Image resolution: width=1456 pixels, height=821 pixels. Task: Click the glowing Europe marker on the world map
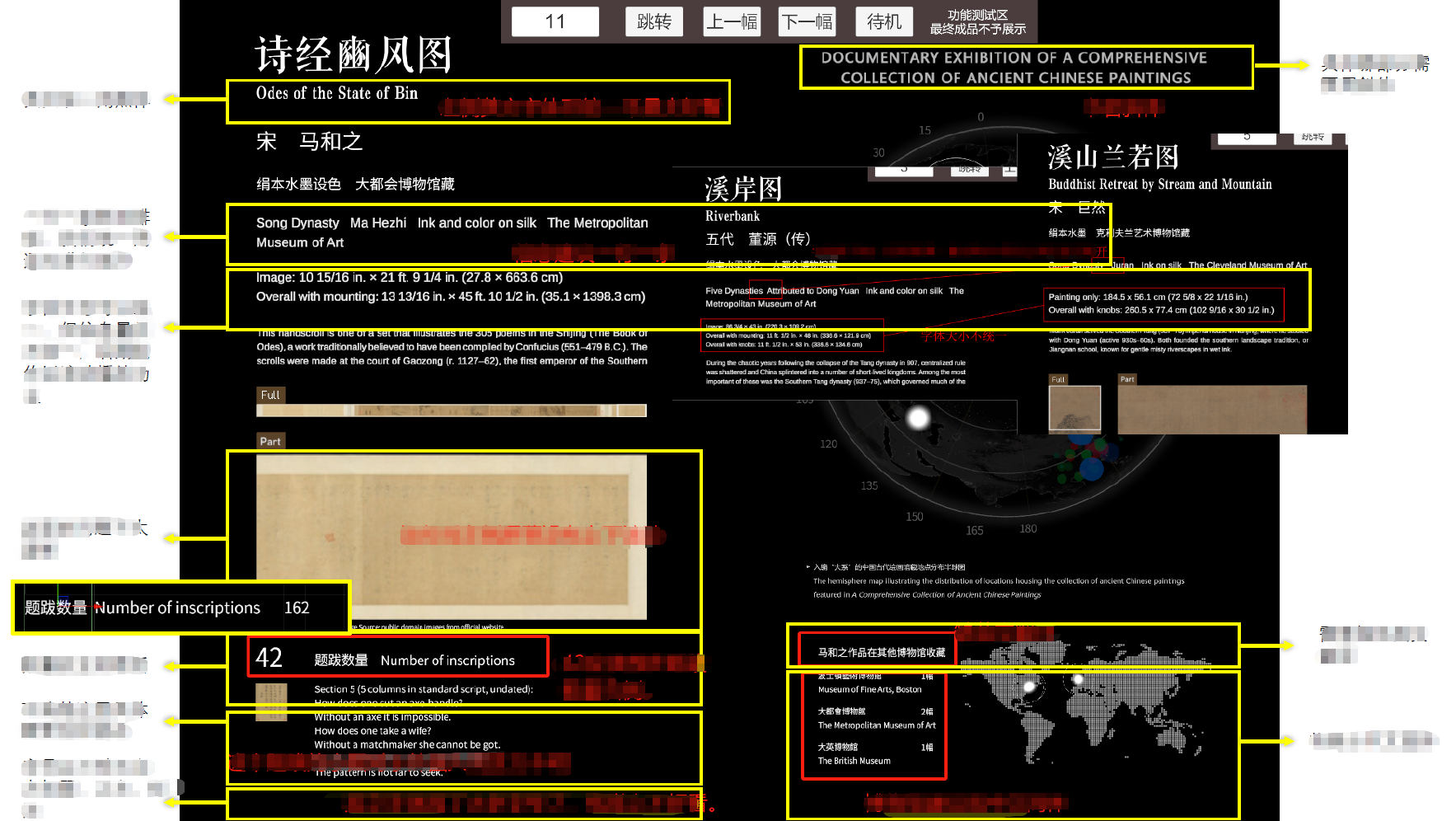(x=1077, y=680)
